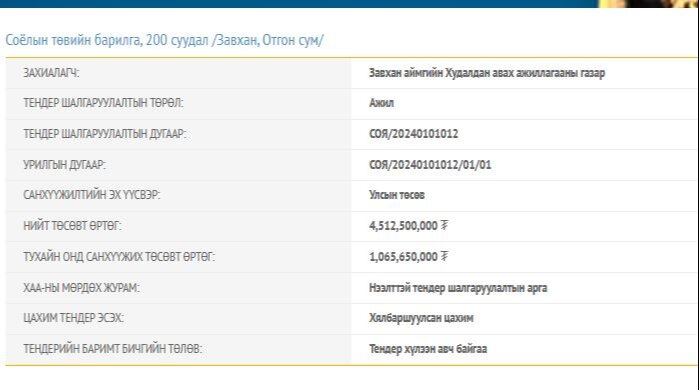Click the Тендер хүлээн авч байгаа status
699x390 pixels.
coord(428,349)
